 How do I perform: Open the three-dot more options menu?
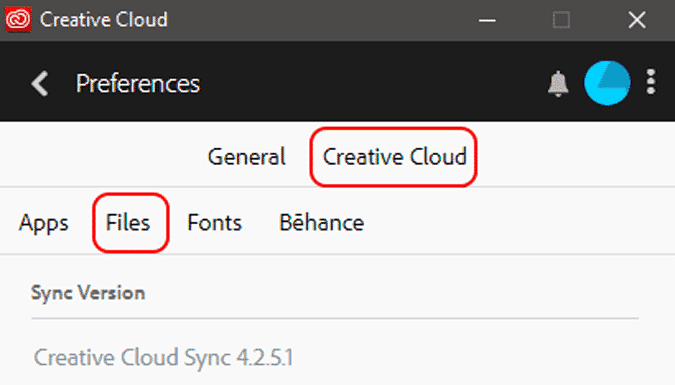tap(651, 82)
